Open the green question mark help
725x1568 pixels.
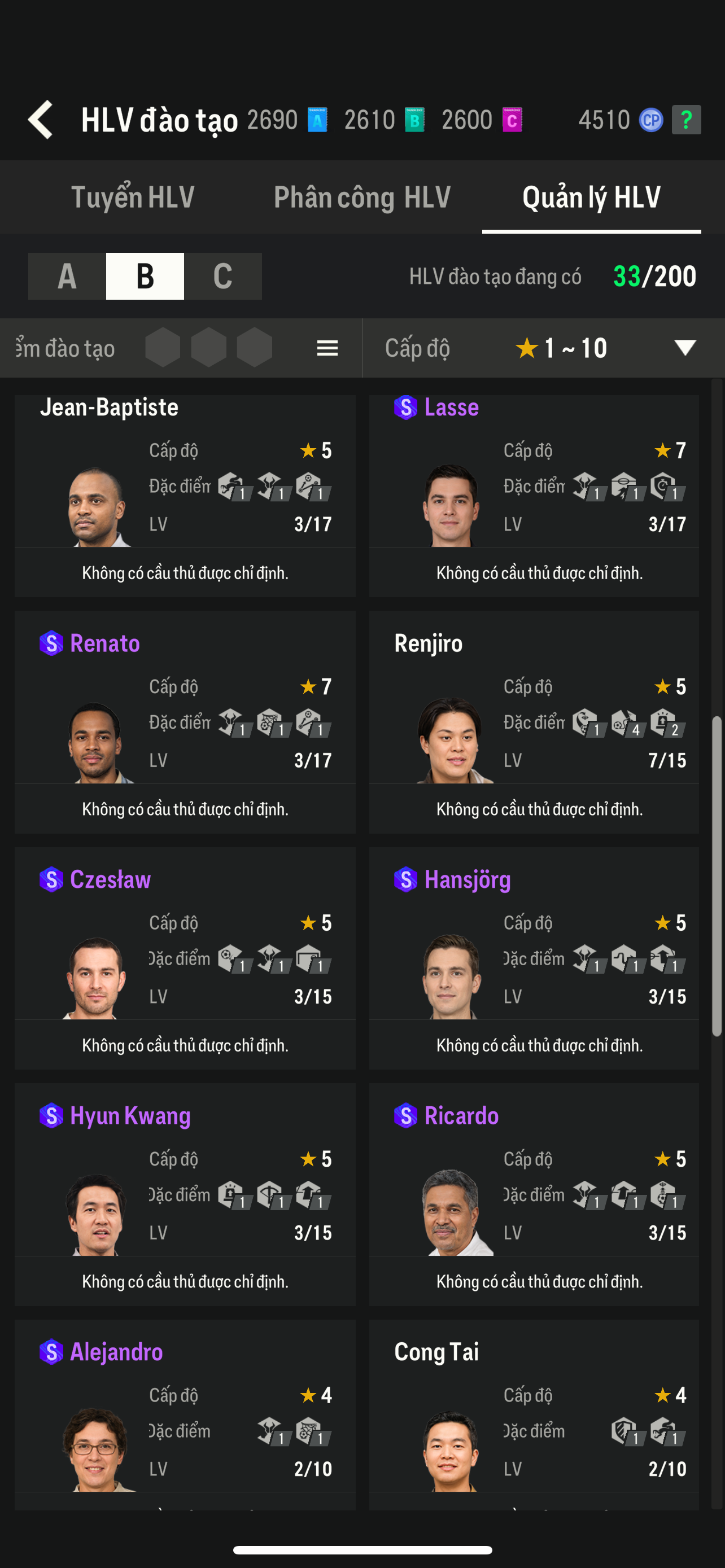pos(686,120)
